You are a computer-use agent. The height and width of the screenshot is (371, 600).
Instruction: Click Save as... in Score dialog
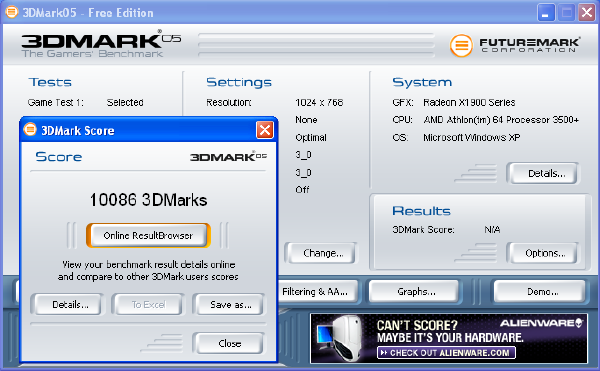pos(231,304)
